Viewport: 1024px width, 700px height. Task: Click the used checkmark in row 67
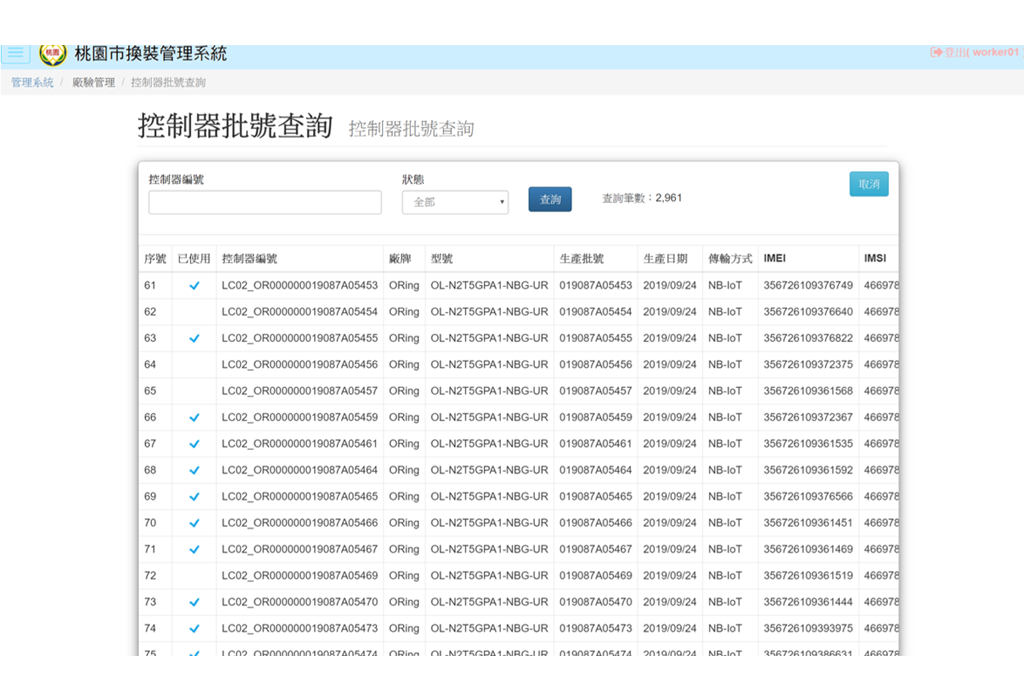point(194,444)
